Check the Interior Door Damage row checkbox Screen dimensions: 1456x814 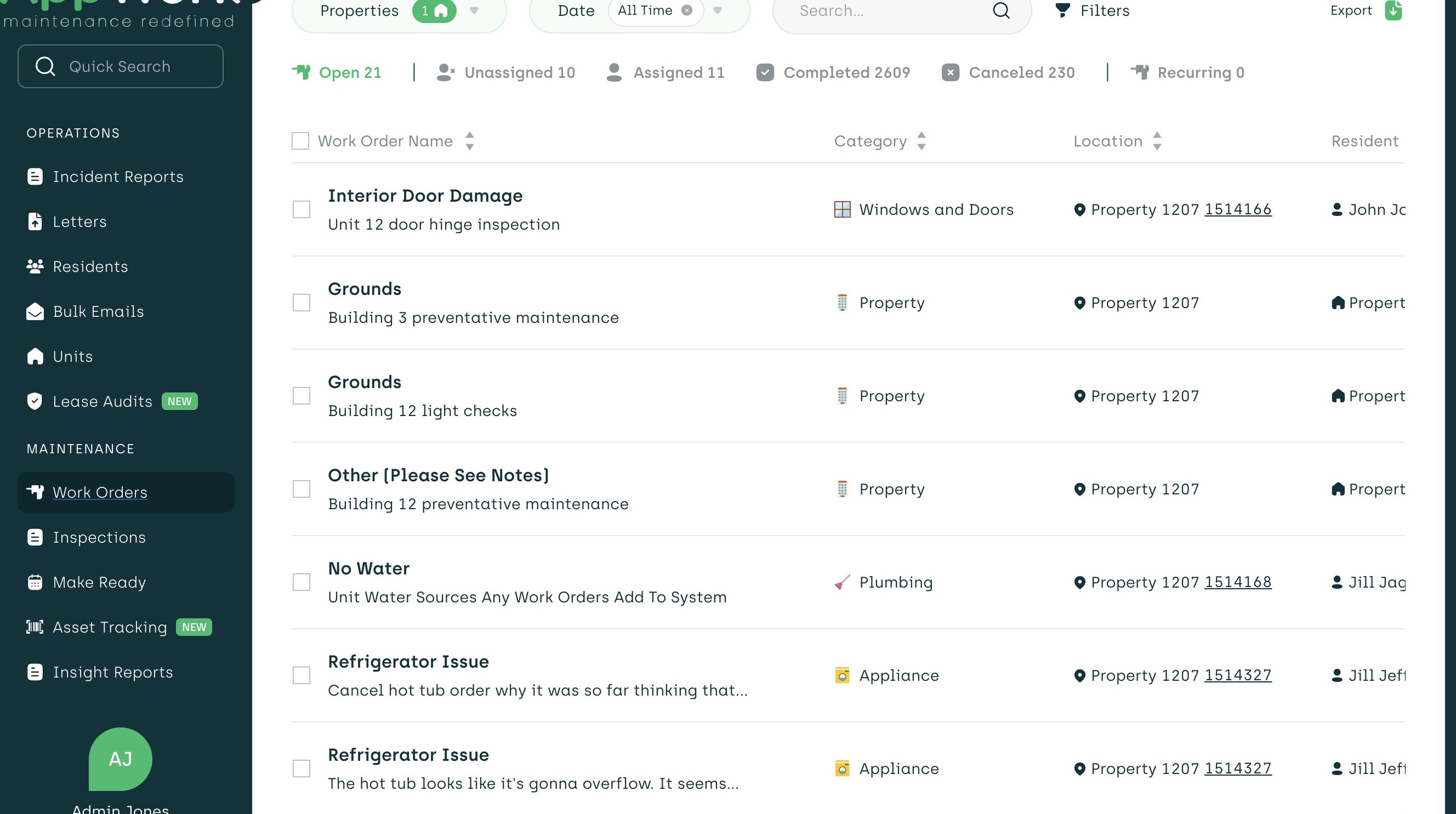click(302, 209)
